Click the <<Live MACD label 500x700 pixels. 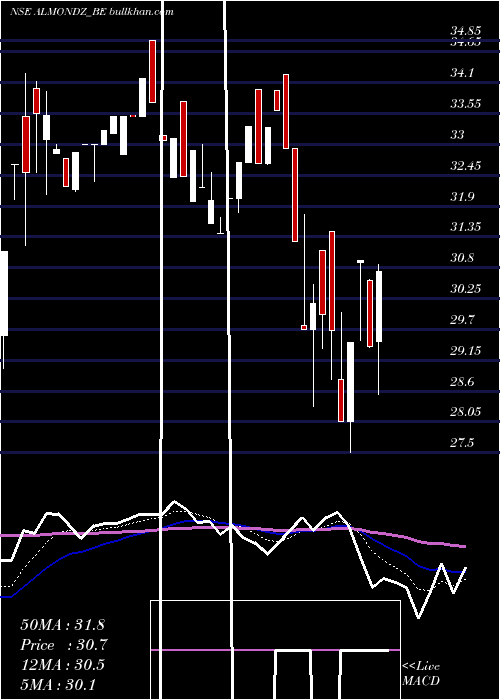coord(421,673)
